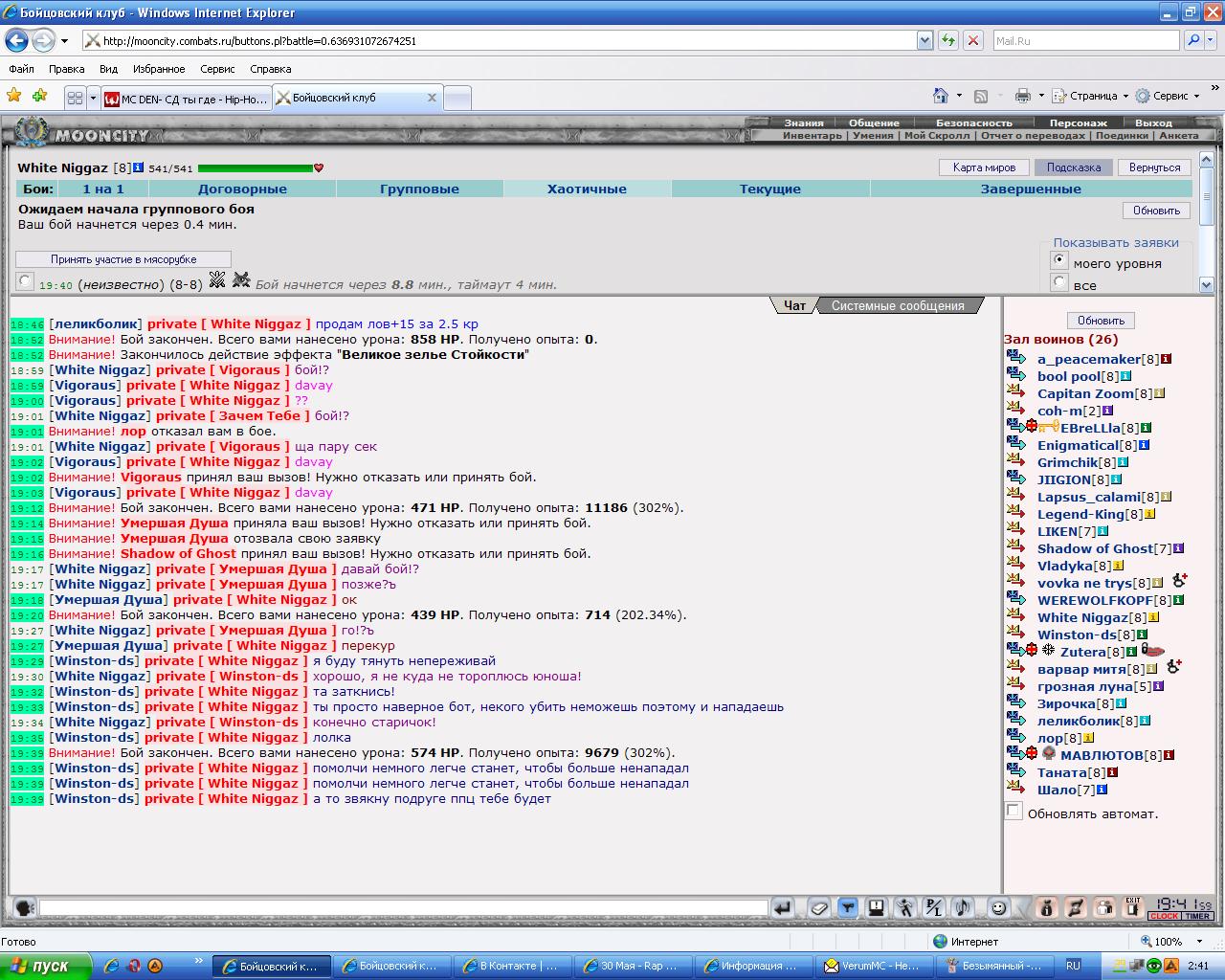Enable the 'Обновлять автомат.' checkbox
Screen dimensions: 1225x980
(x=1013, y=812)
